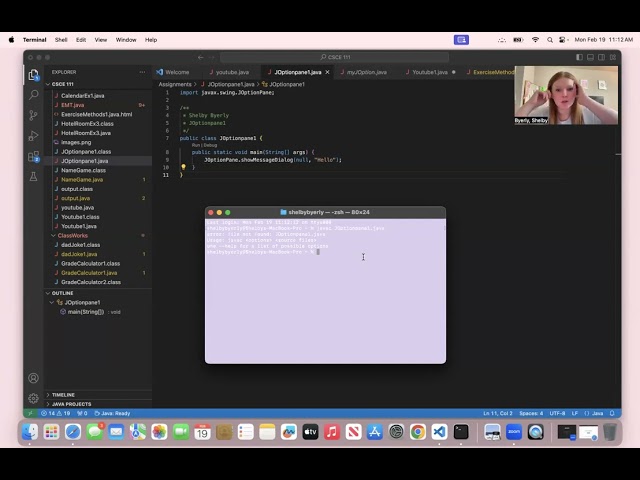640x480 pixels.
Task: Open the Extensions view
Action: 33,156
